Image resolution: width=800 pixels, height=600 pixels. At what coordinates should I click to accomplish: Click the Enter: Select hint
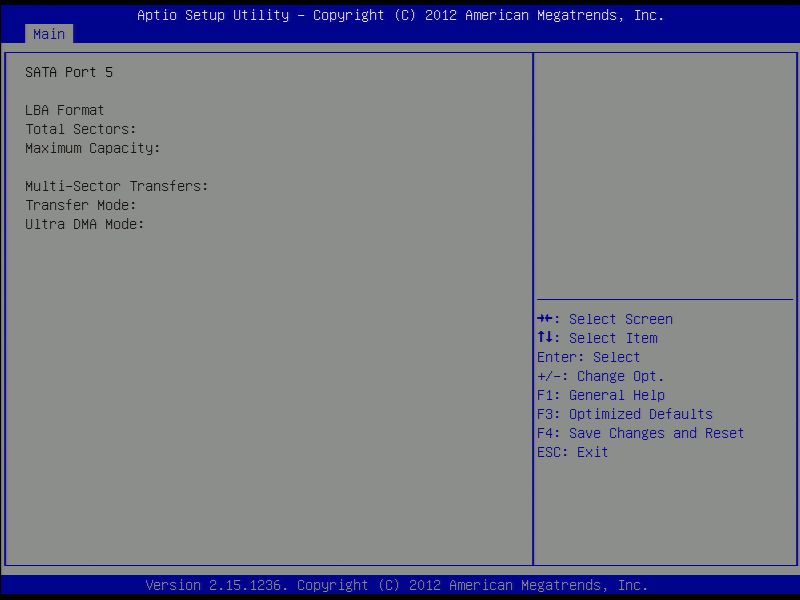tap(588, 357)
